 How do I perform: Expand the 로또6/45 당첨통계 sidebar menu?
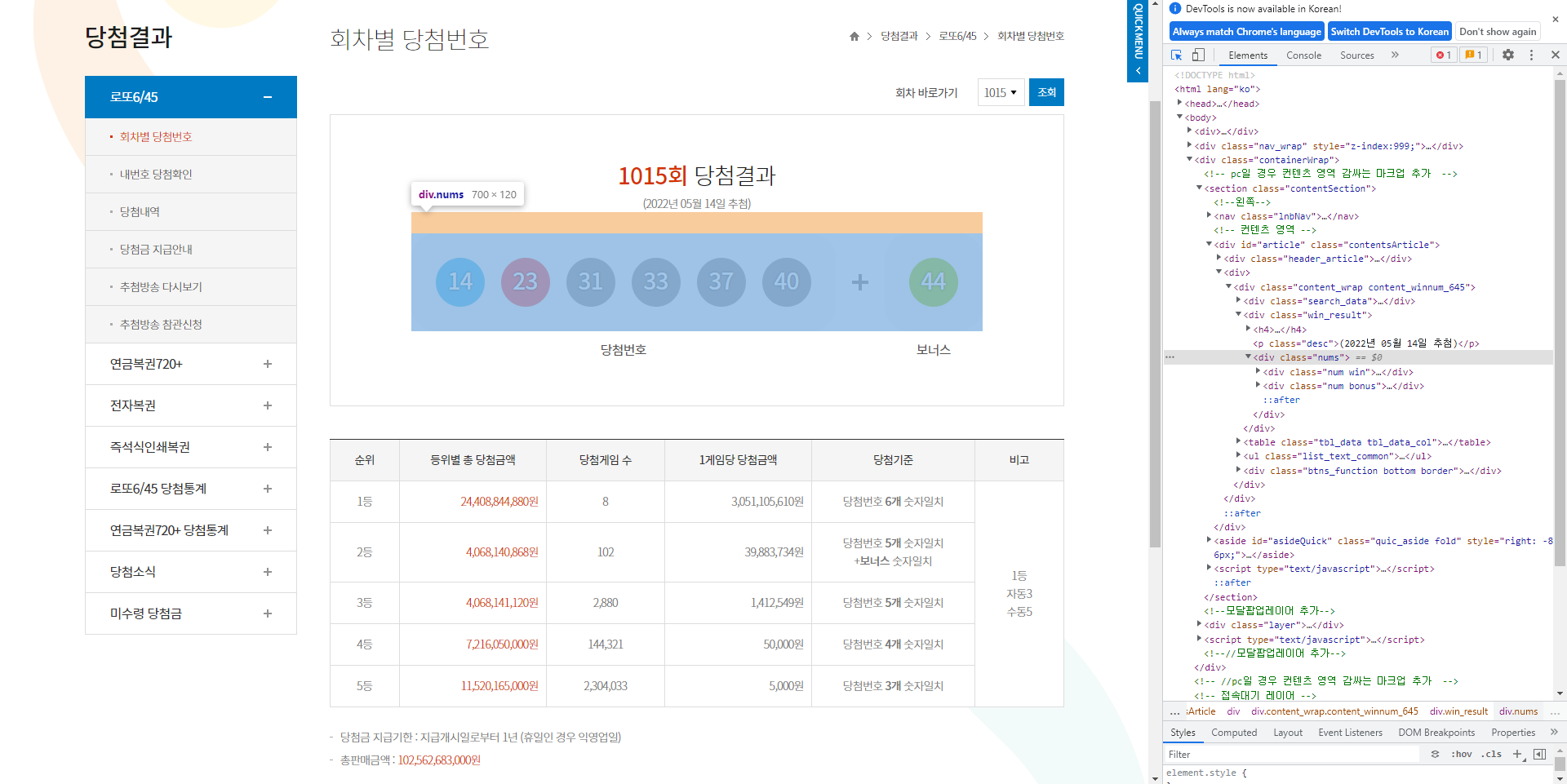click(191, 489)
